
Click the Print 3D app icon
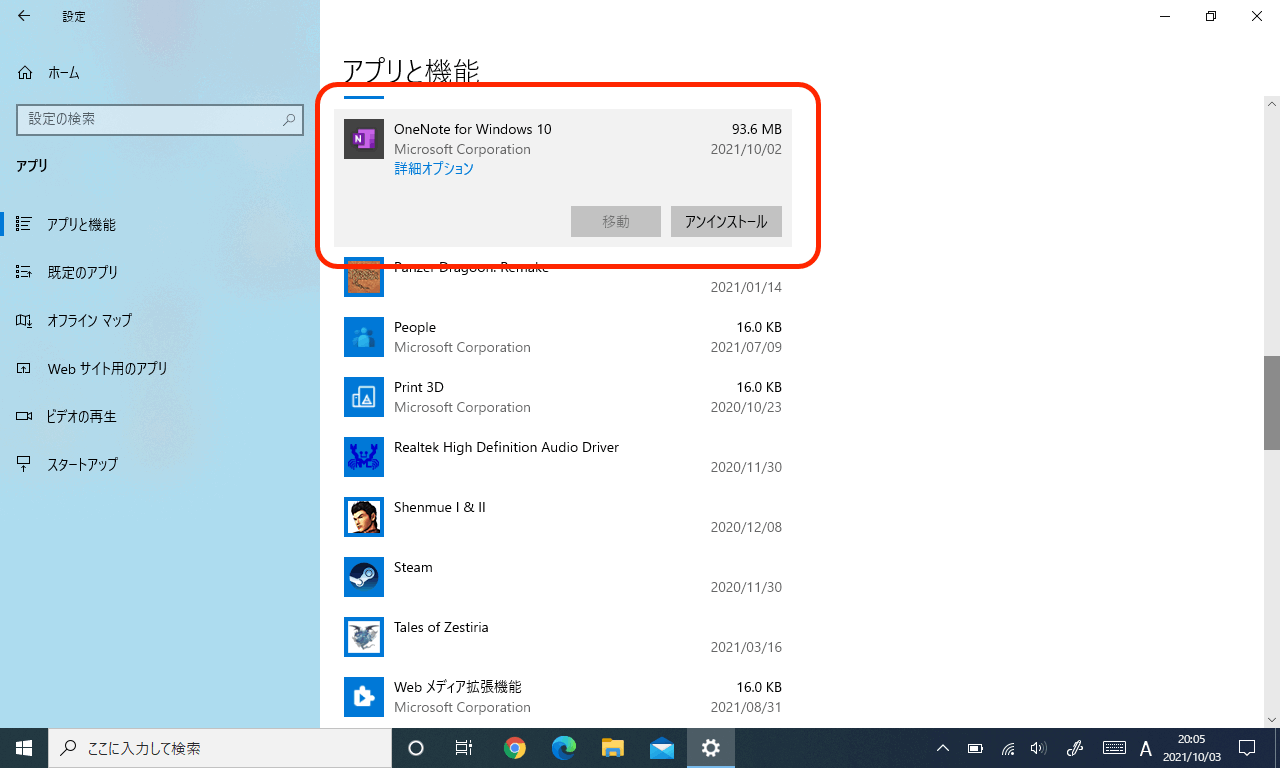(x=364, y=397)
